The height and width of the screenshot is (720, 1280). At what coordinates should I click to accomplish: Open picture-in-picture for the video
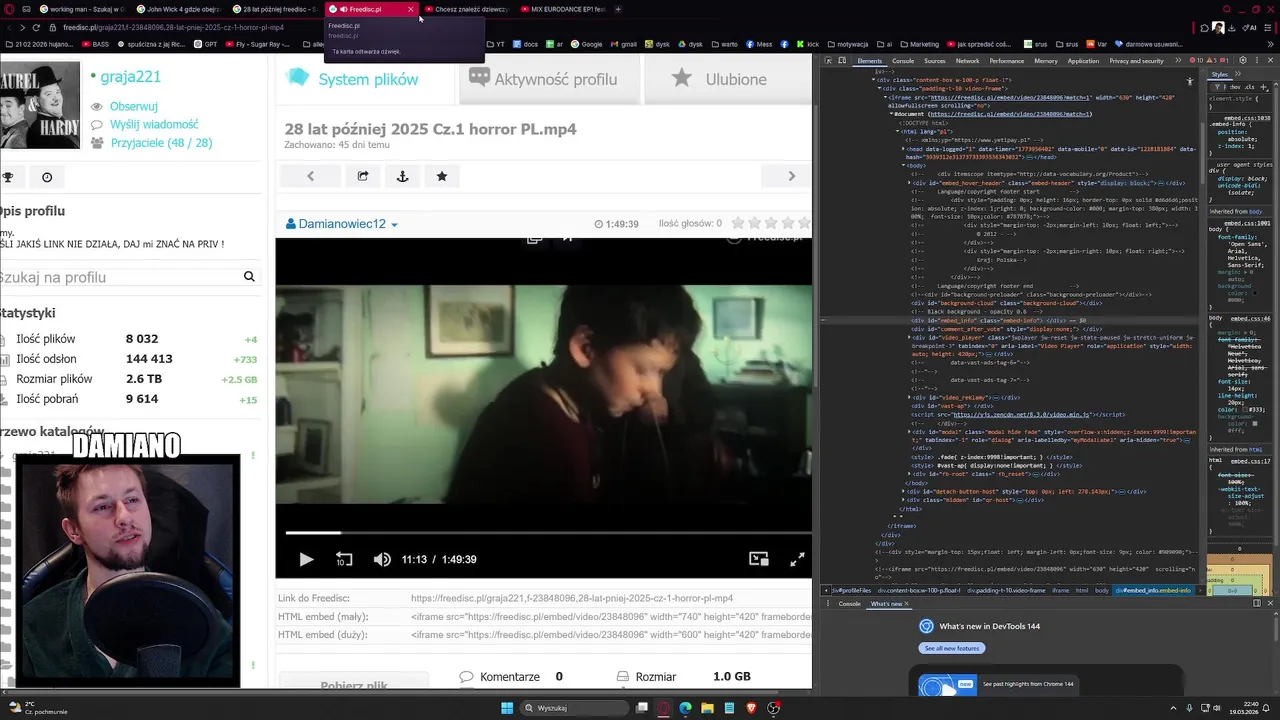click(759, 559)
